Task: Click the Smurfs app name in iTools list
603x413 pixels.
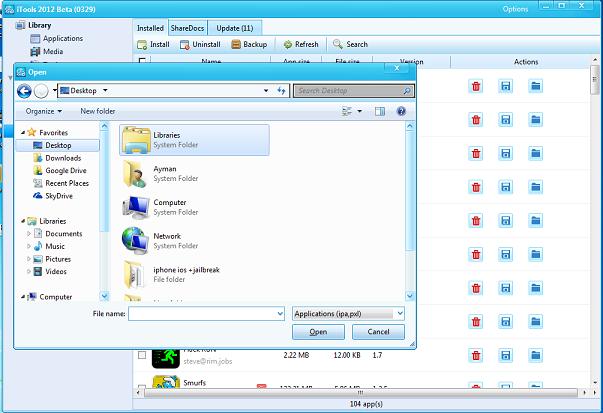Action: pyautogui.click(x=195, y=383)
